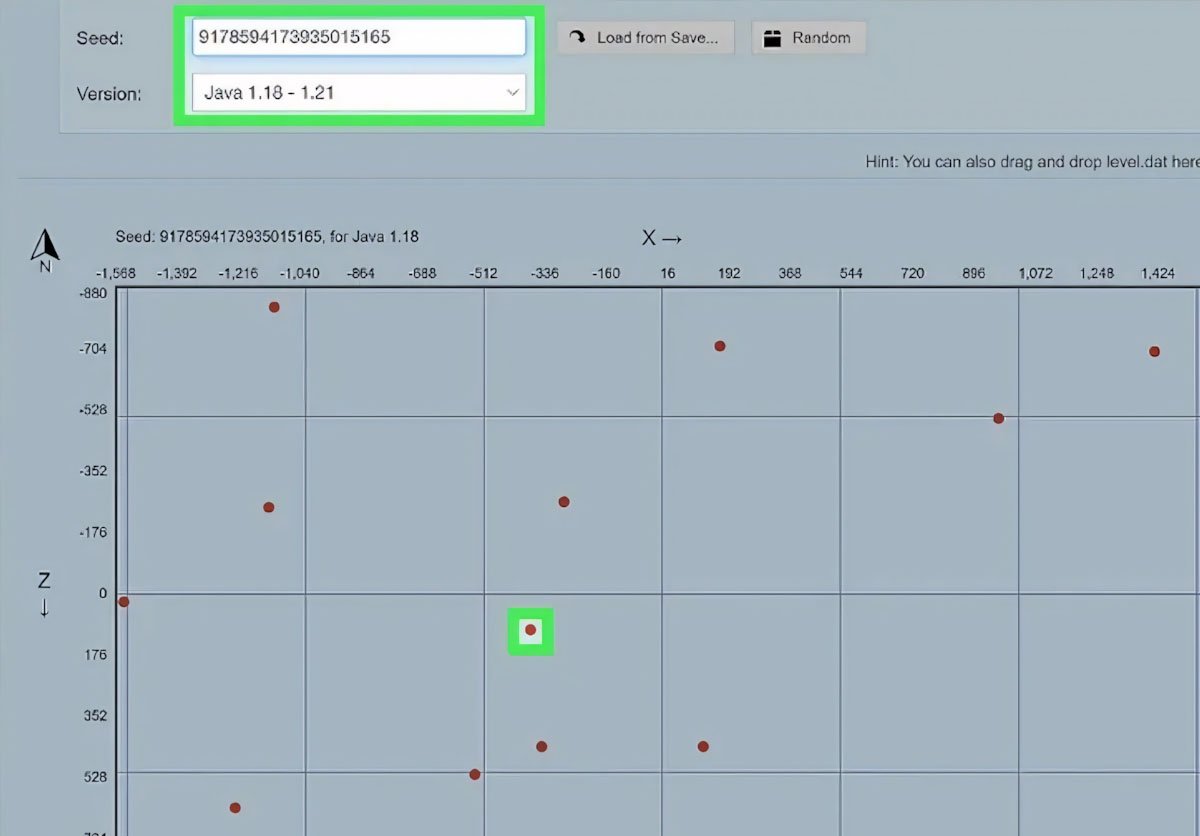This screenshot has width=1200, height=836.
Task: Select the red marker near X -1,120, Z -250
Action: [x=268, y=507]
